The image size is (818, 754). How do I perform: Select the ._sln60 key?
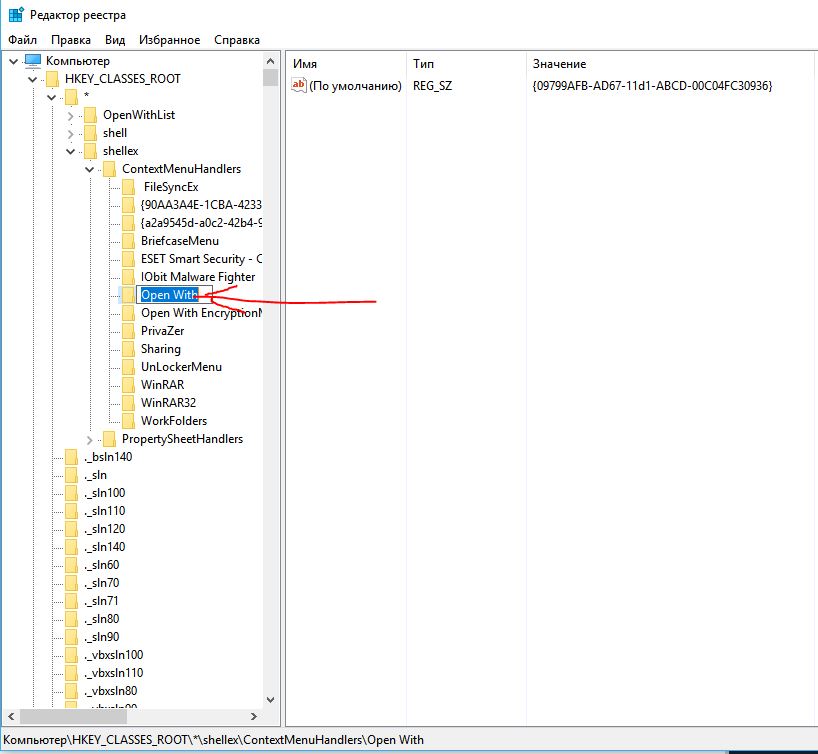tap(101, 565)
